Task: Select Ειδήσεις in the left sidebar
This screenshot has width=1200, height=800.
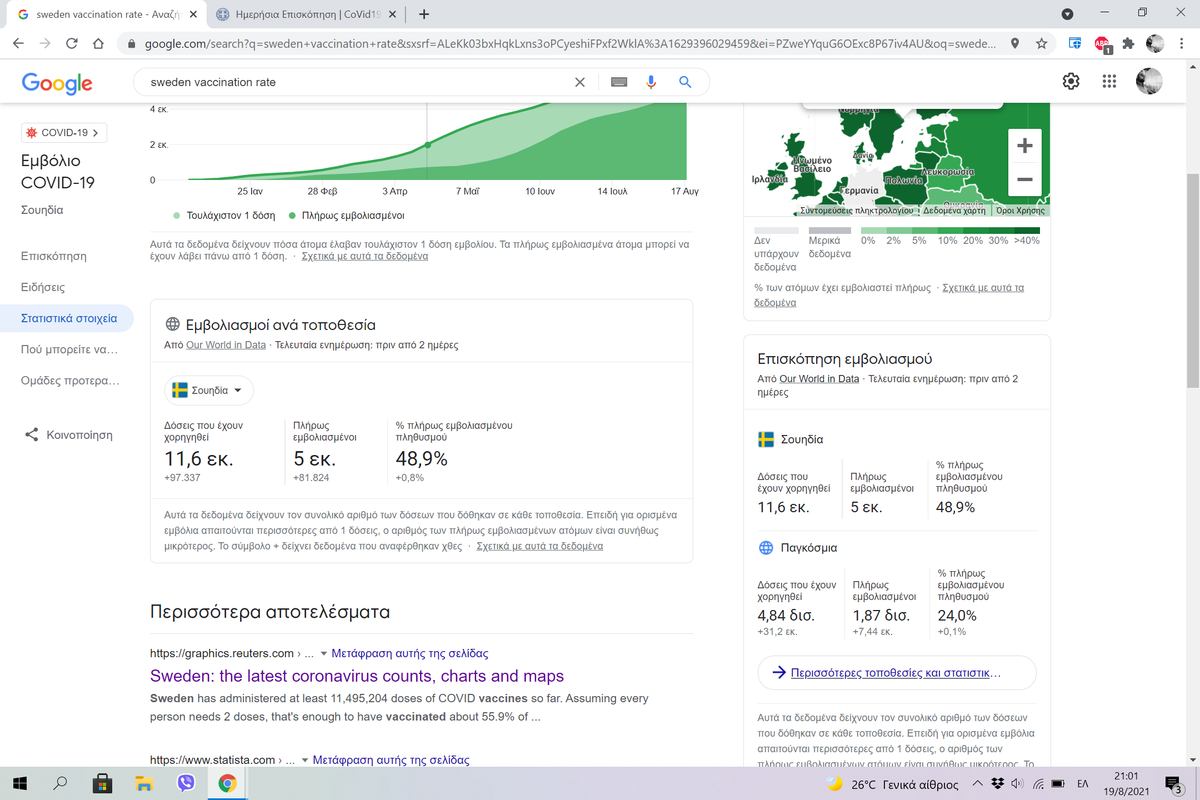Action: [x=43, y=288]
